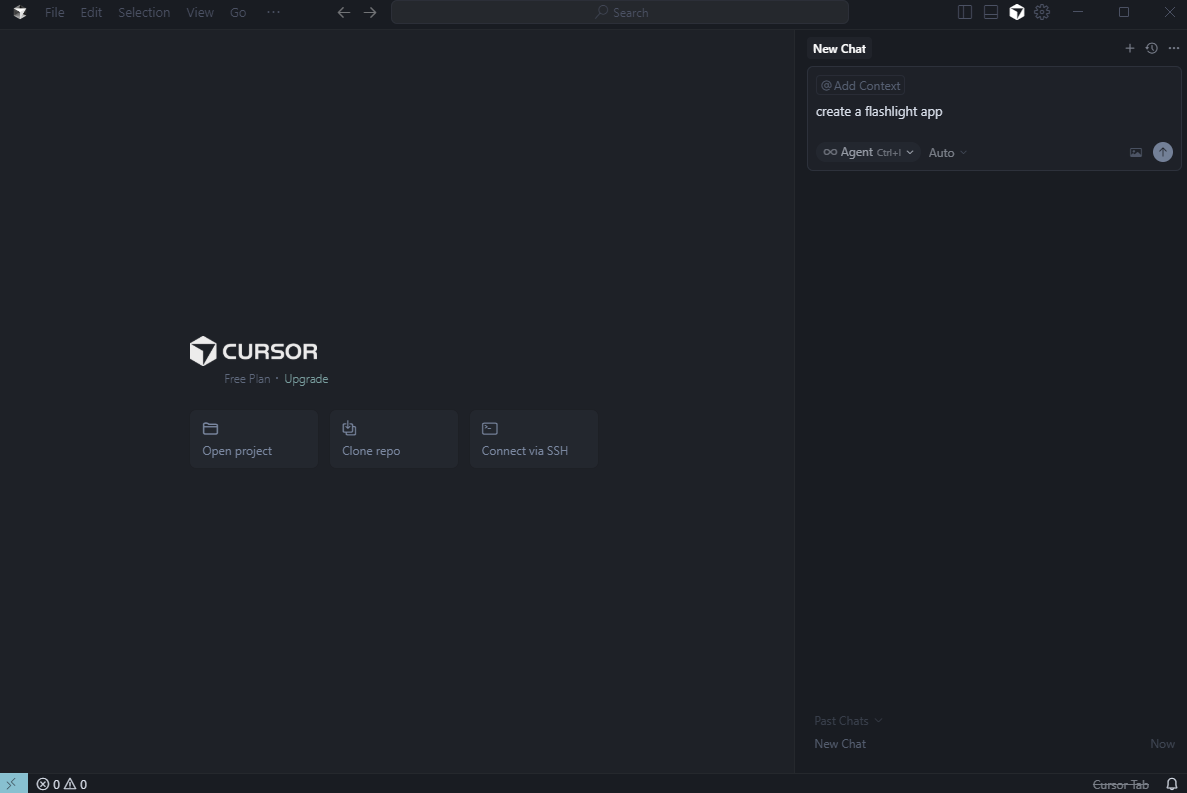Open the Agent mode dropdown
Screen dimensions: 1187x793
867,152
